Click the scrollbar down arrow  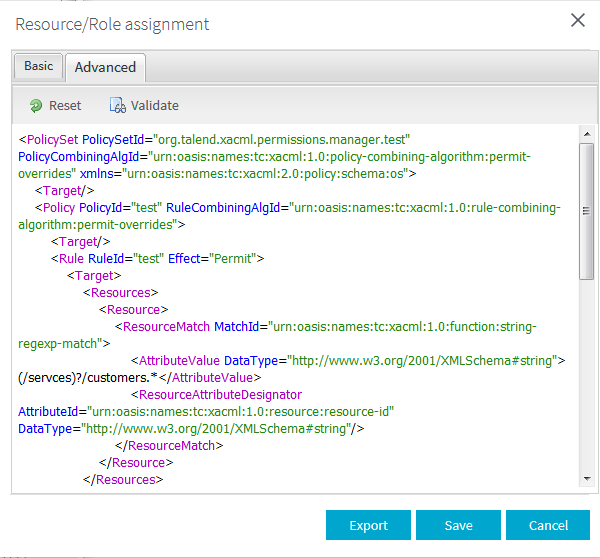587,479
